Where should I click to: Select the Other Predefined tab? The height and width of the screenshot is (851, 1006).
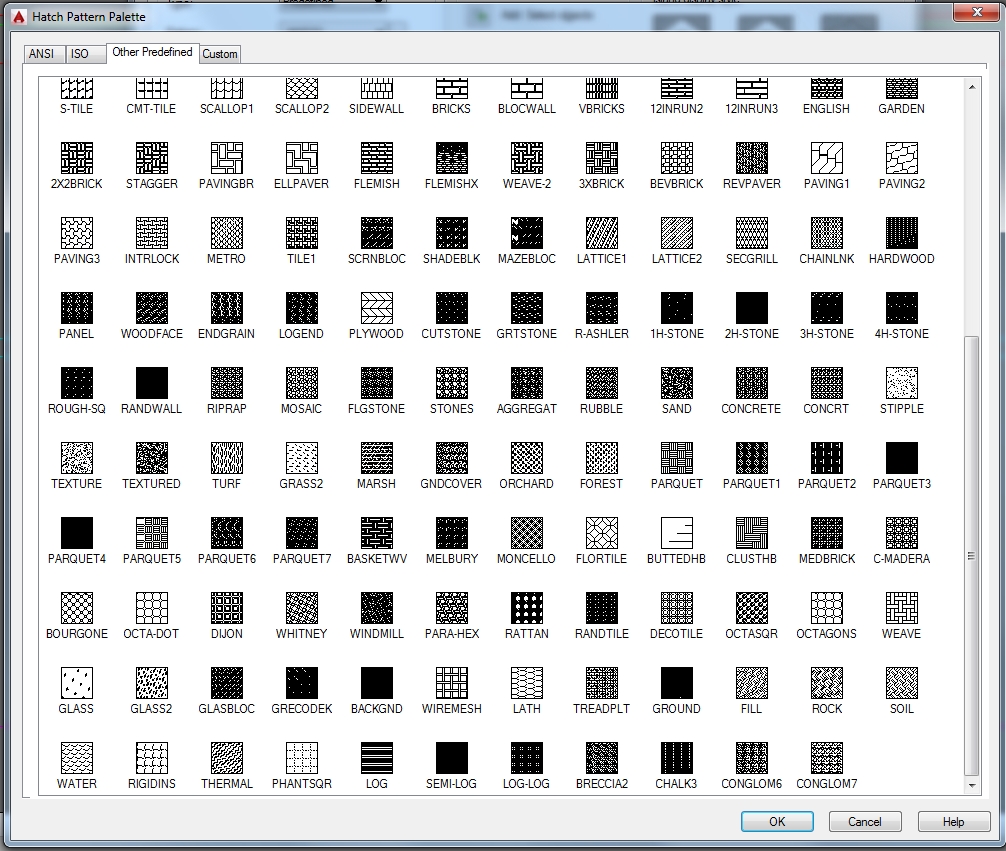[152, 52]
